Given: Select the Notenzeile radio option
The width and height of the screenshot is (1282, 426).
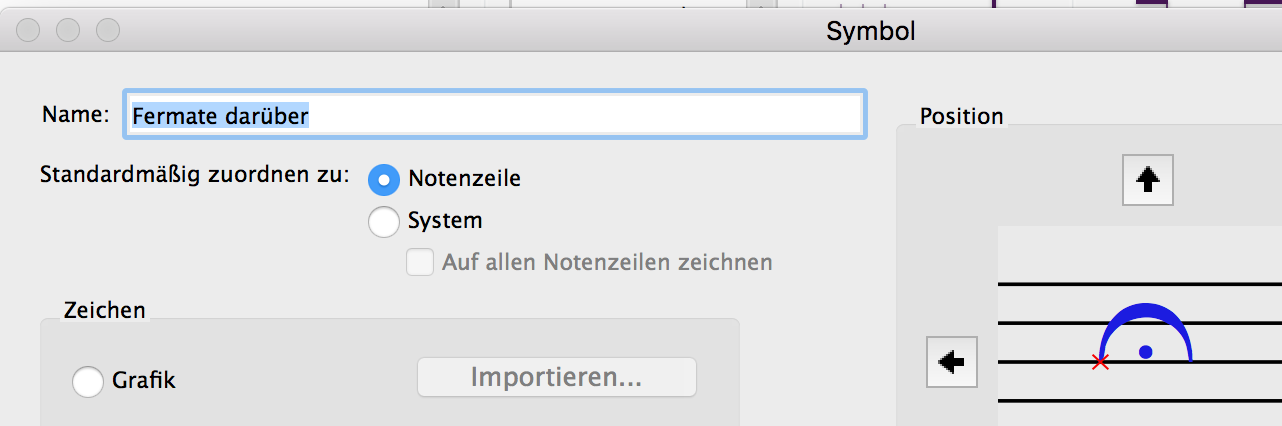Looking at the screenshot, I should pos(384,179).
